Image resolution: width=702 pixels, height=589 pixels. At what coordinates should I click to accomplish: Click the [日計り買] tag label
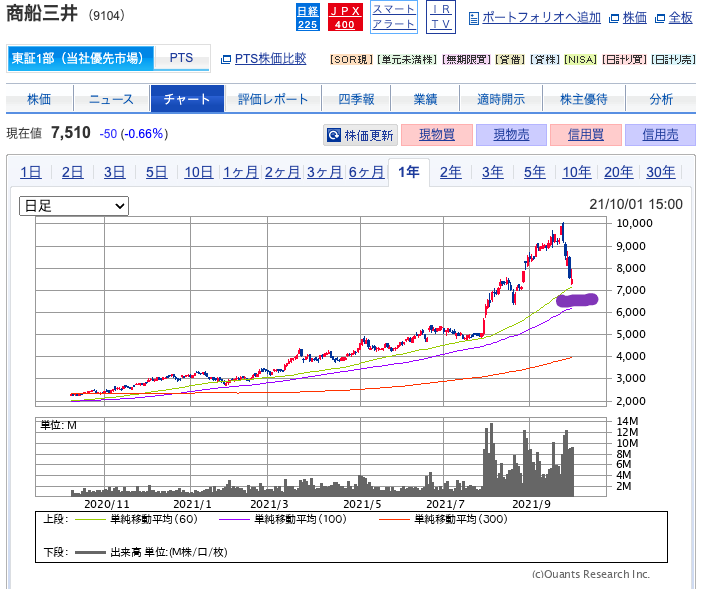[x=625, y=60]
